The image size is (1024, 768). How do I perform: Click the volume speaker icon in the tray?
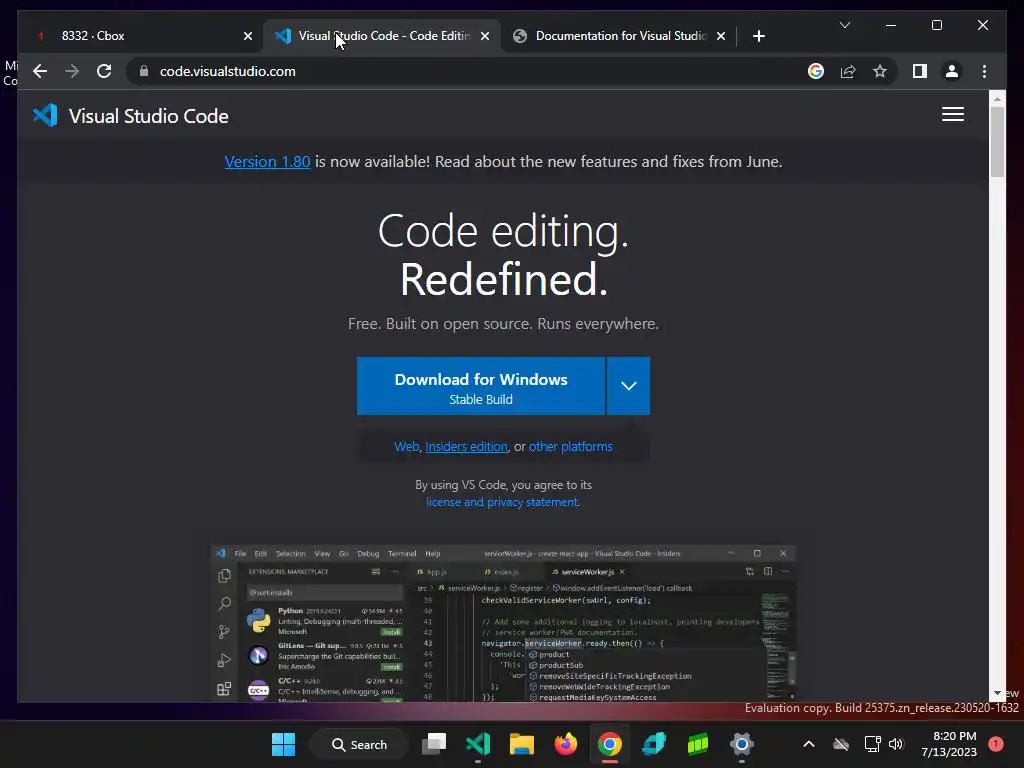(x=896, y=744)
